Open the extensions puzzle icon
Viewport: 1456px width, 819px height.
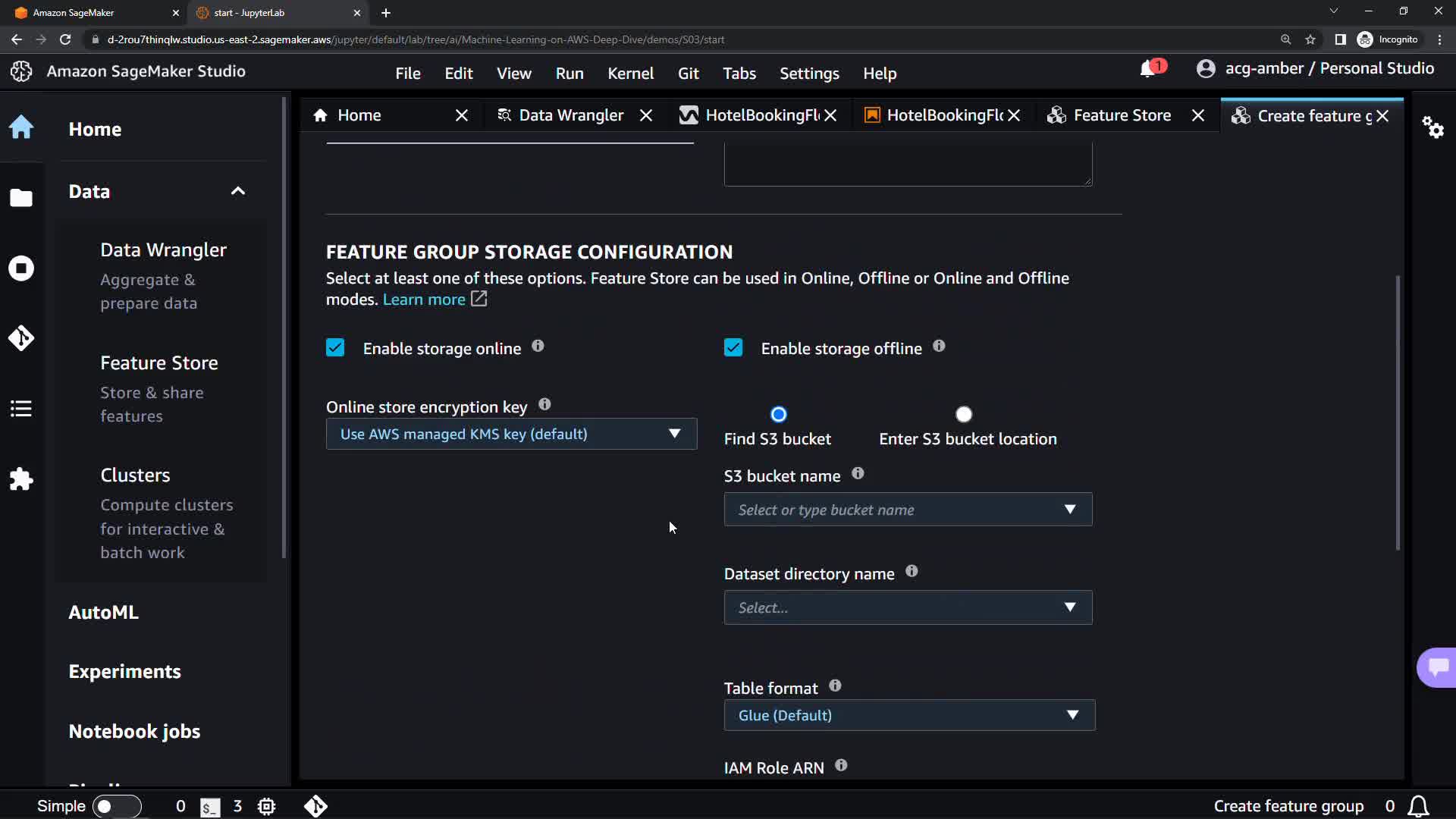(x=21, y=479)
